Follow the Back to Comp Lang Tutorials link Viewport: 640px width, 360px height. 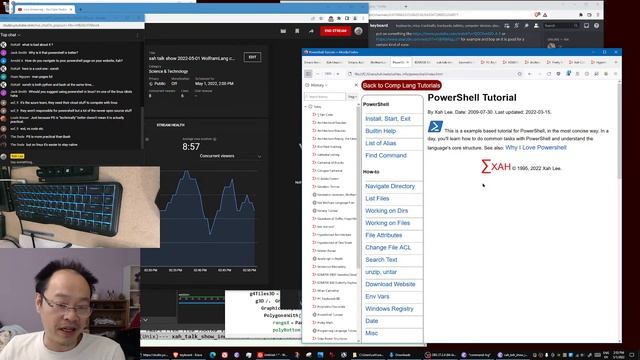click(x=401, y=85)
